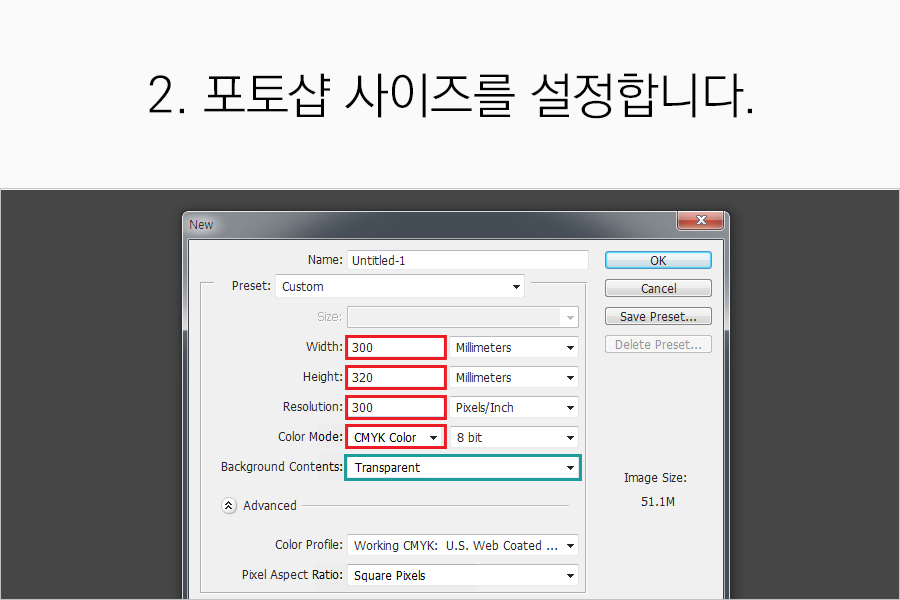The width and height of the screenshot is (900, 600).
Task: Click the Height input field
Action: 396,378
